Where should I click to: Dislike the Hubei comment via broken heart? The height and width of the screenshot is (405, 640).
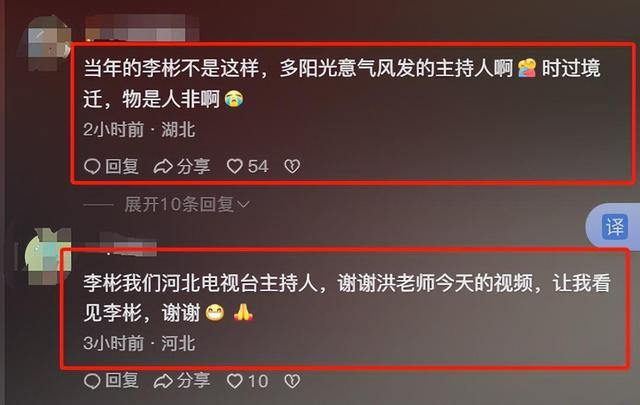click(292, 166)
